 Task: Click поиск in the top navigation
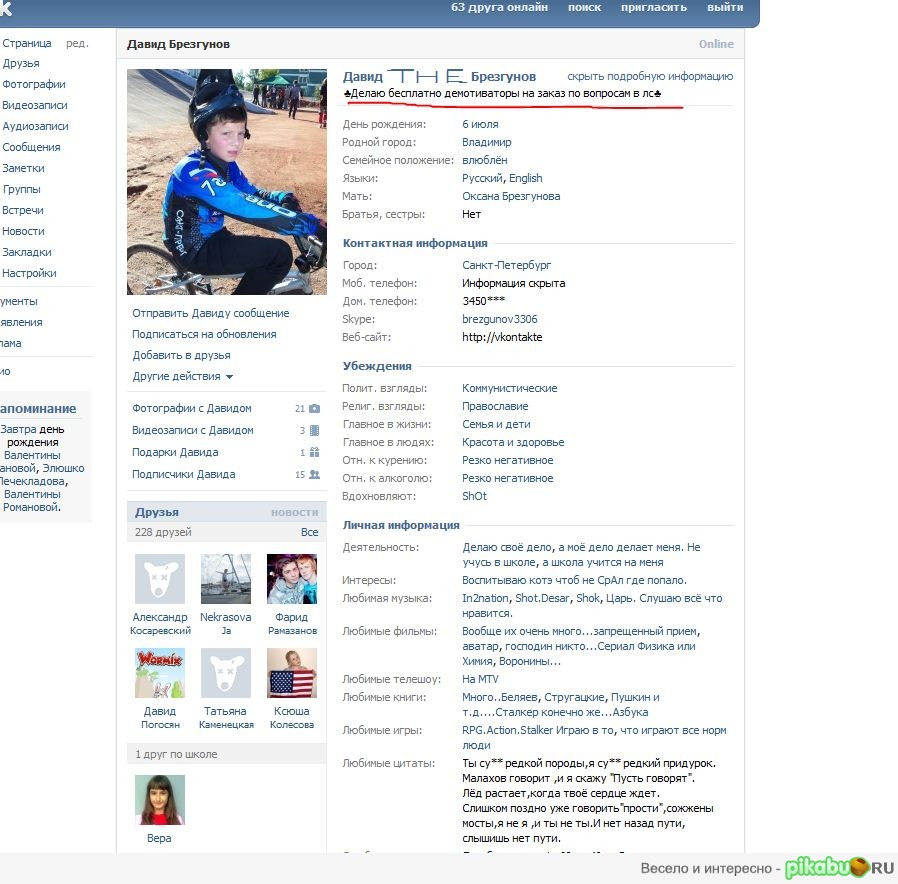584,7
